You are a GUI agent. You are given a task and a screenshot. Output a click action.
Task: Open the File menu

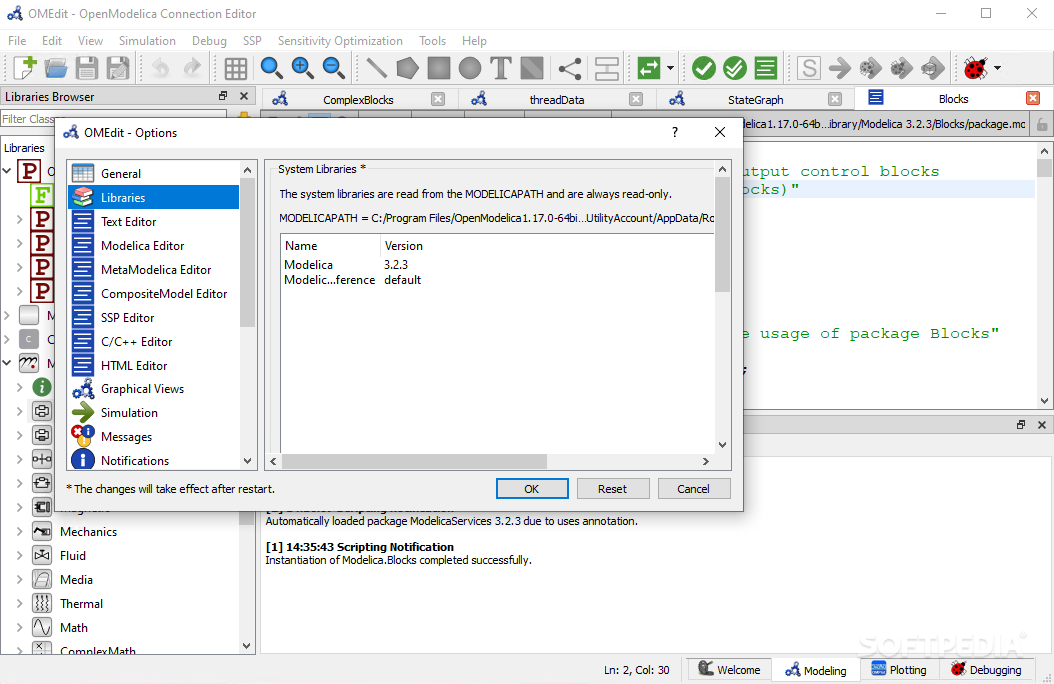[x=17, y=40]
